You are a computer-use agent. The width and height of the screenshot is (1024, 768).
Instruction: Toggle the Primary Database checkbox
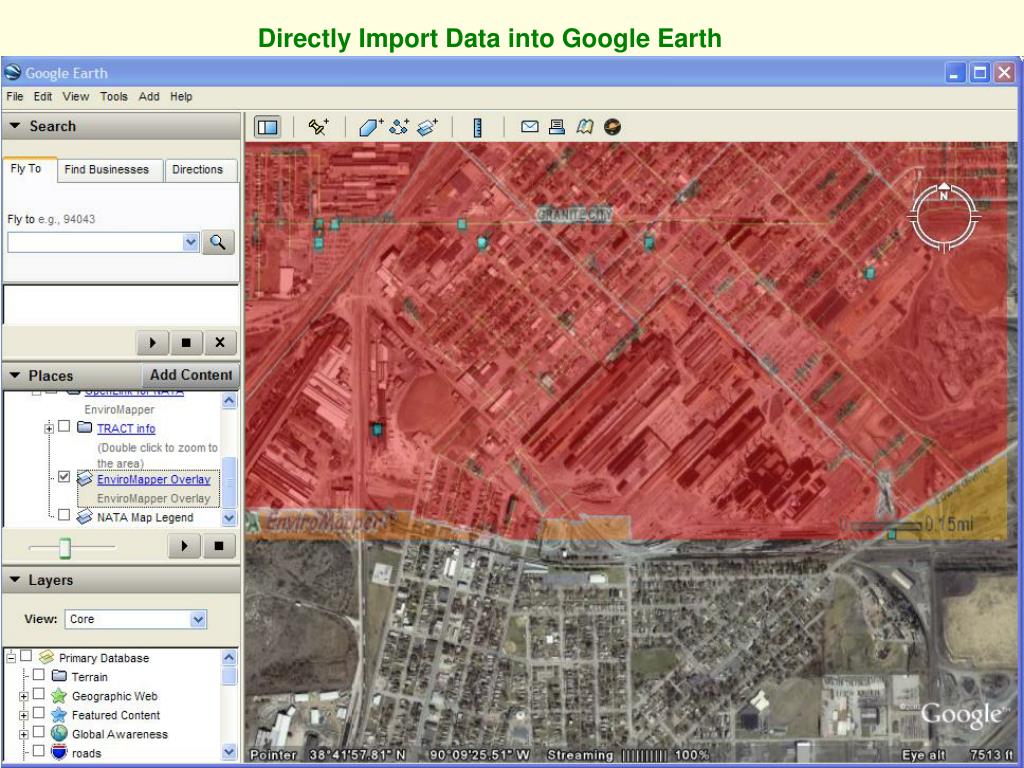pos(26,656)
